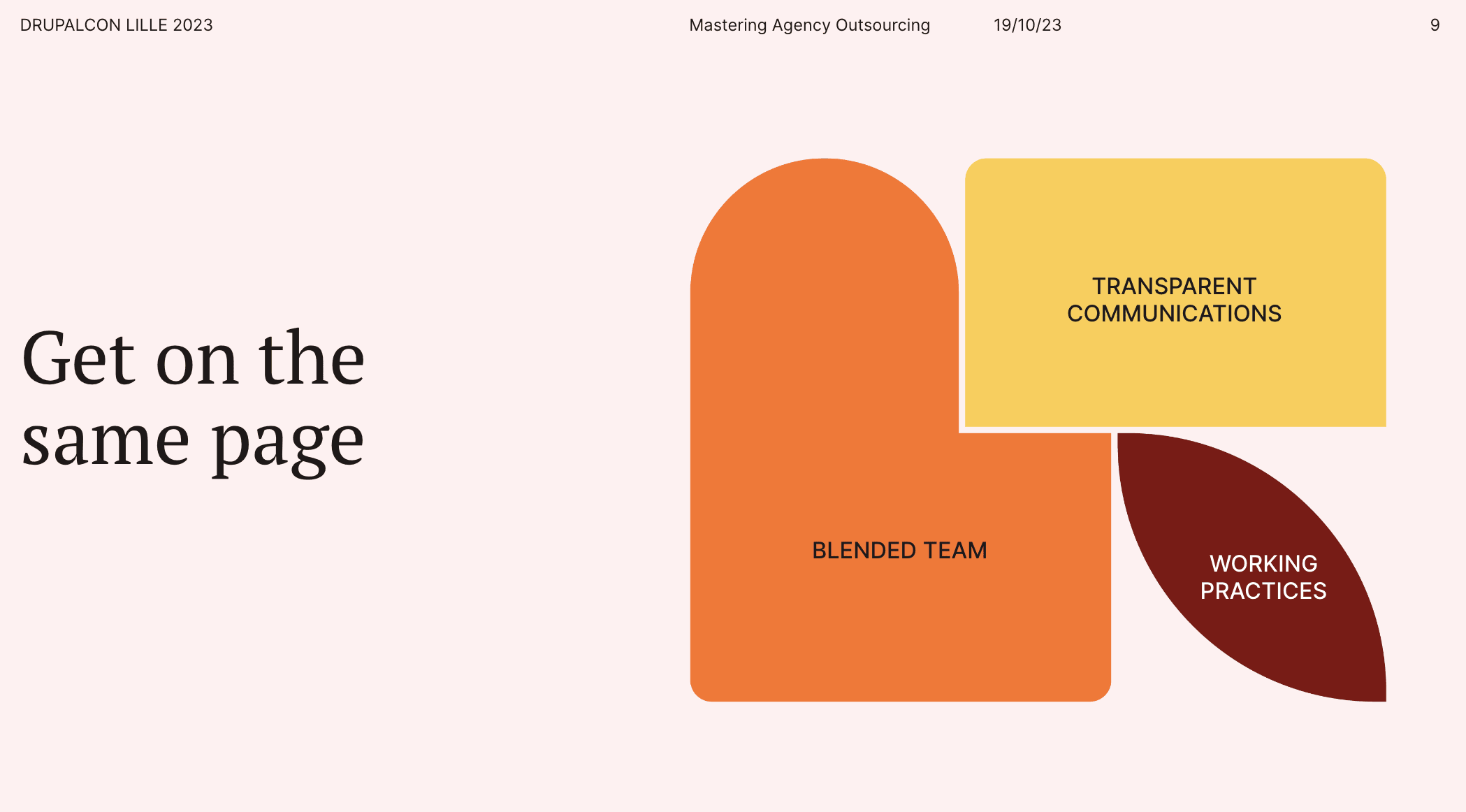Viewport: 1466px width, 812px height.
Task: Click the 'Get on the' heading line
Action: [x=193, y=359]
